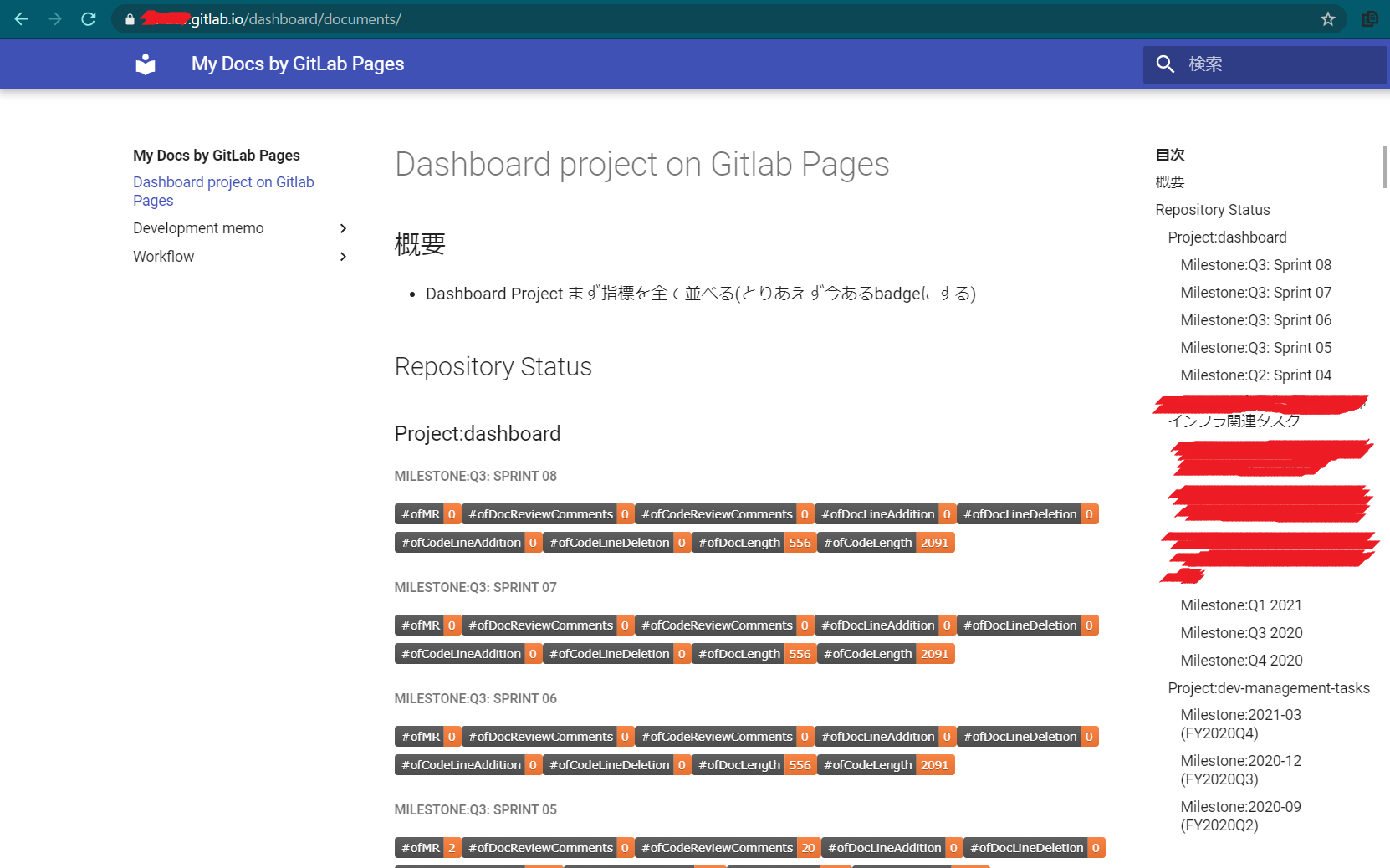Click the lock icon in the address bar
Image resolution: width=1390 pixels, height=868 pixels.
[x=130, y=19]
